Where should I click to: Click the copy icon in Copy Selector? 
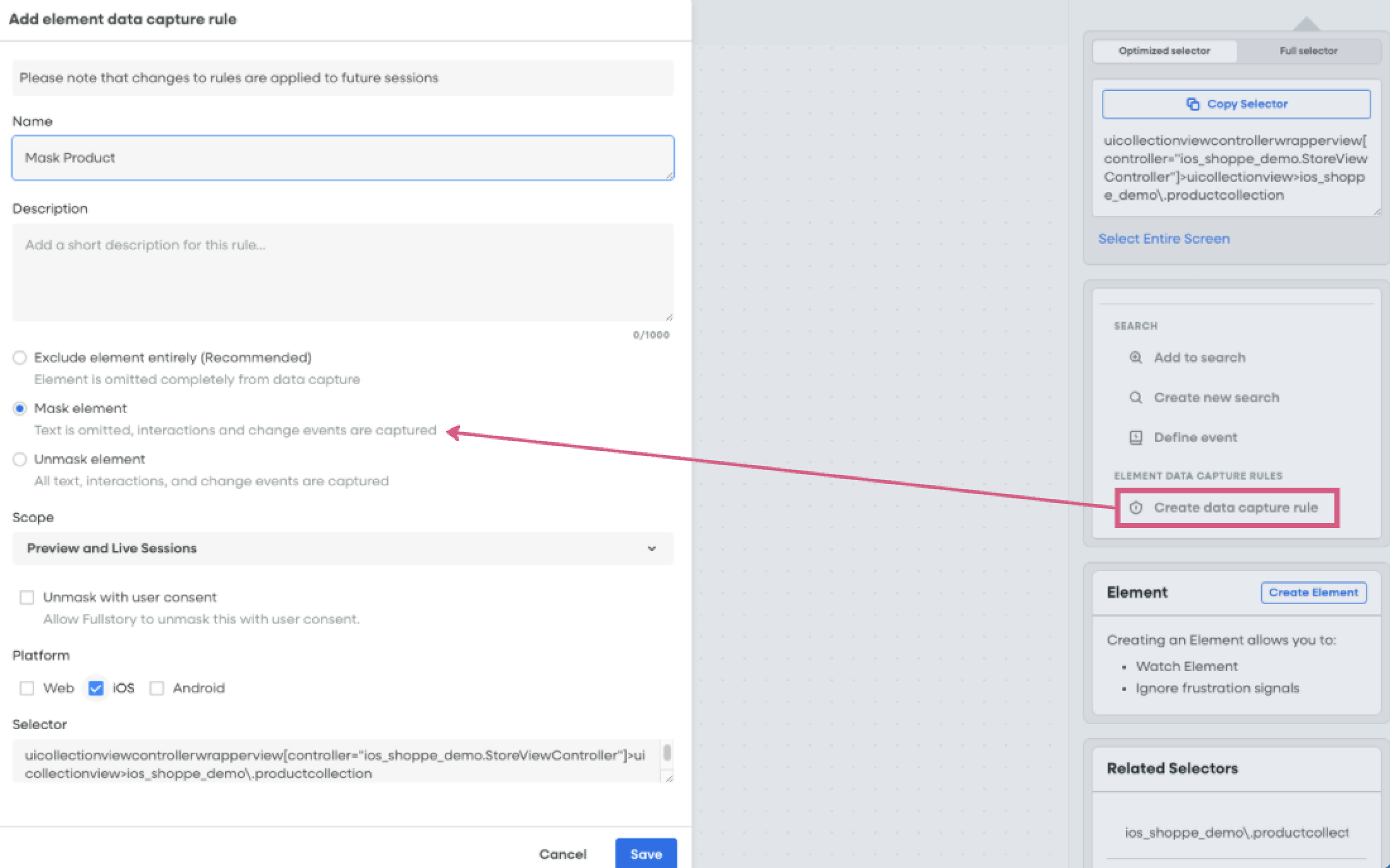point(1193,104)
